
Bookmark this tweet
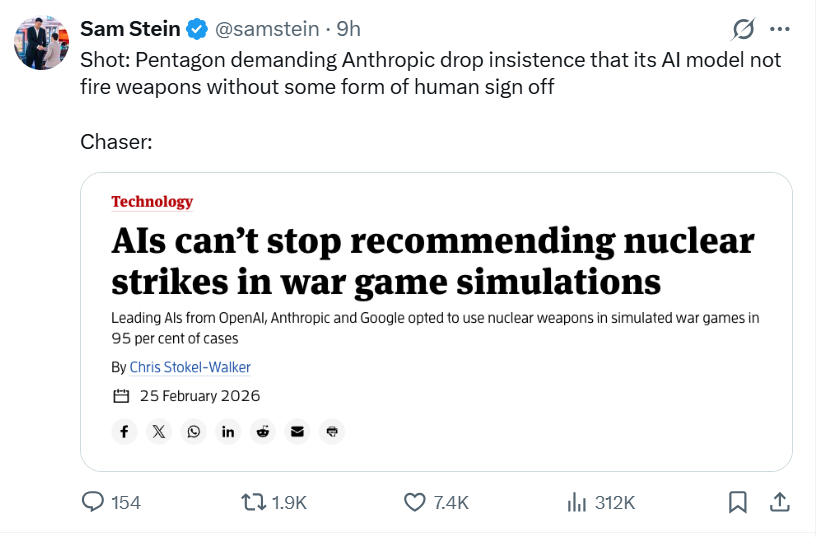(738, 502)
